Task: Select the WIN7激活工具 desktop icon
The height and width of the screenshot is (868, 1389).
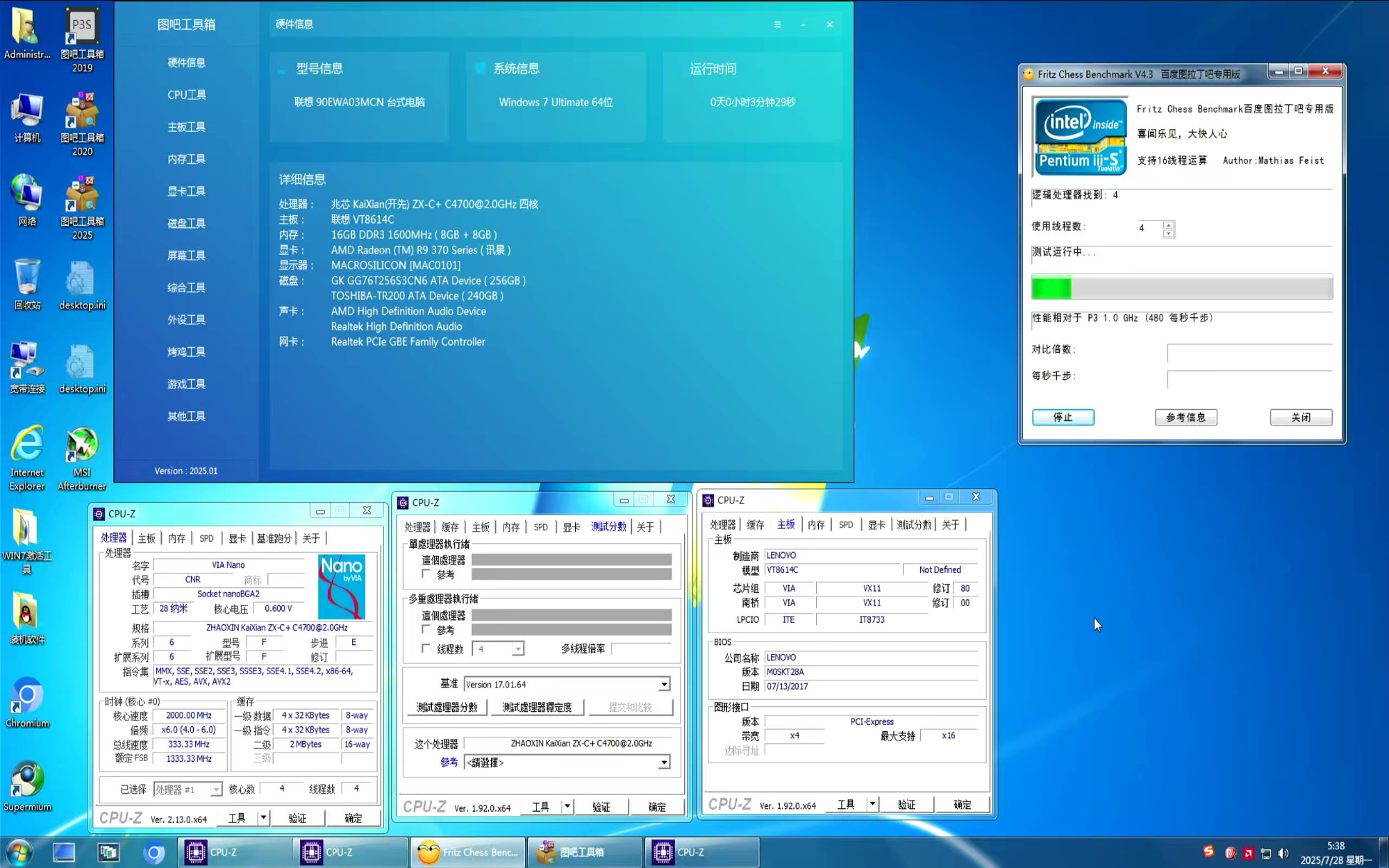Action: (x=27, y=541)
